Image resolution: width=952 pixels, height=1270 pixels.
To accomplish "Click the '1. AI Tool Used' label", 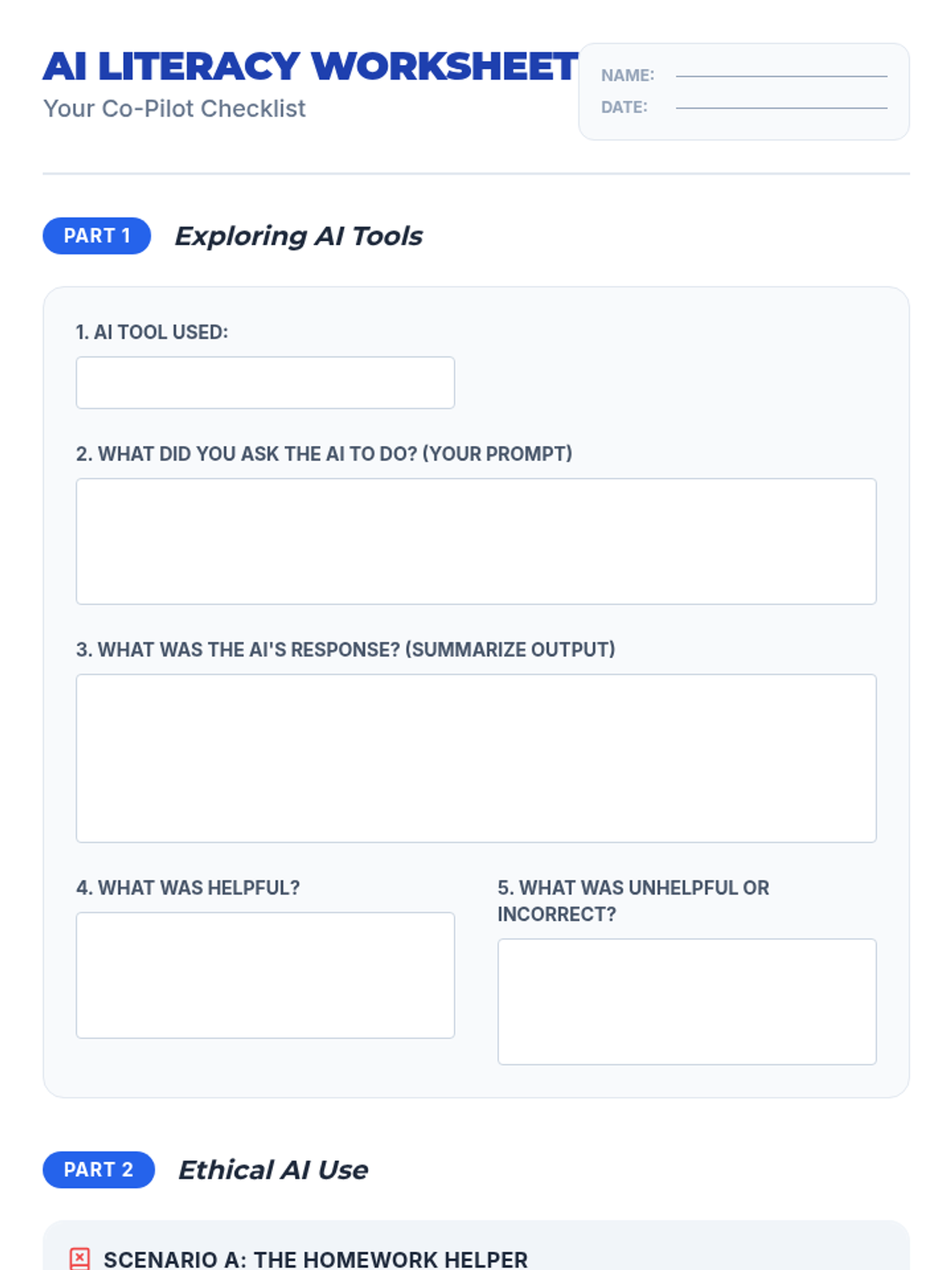I will pyautogui.click(x=152, y=332).
